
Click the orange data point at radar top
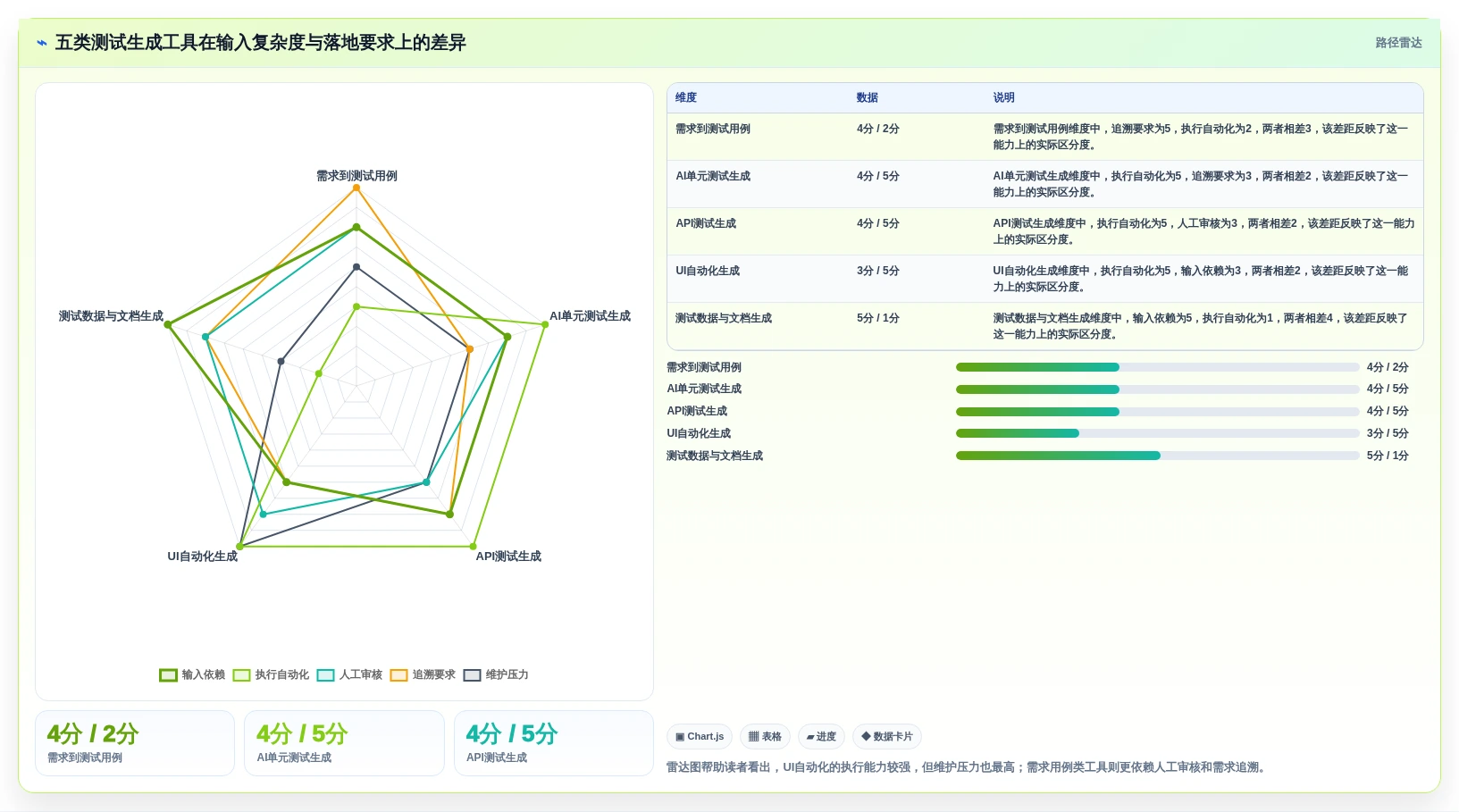point(356,188)
